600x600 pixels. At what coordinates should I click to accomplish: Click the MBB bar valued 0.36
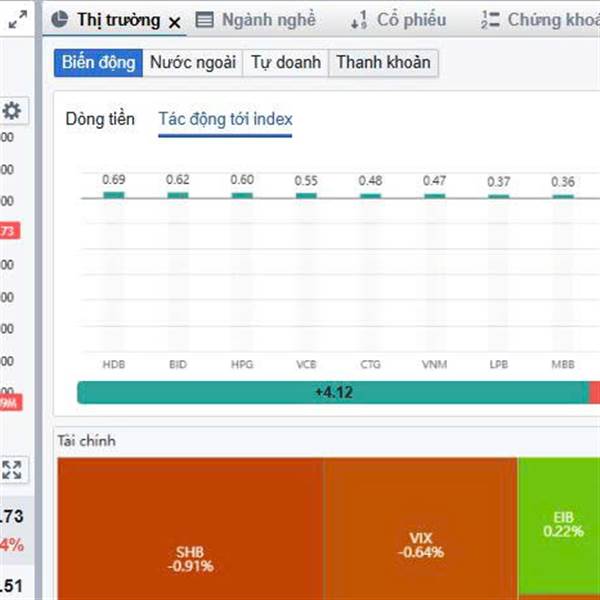point(563,197)
